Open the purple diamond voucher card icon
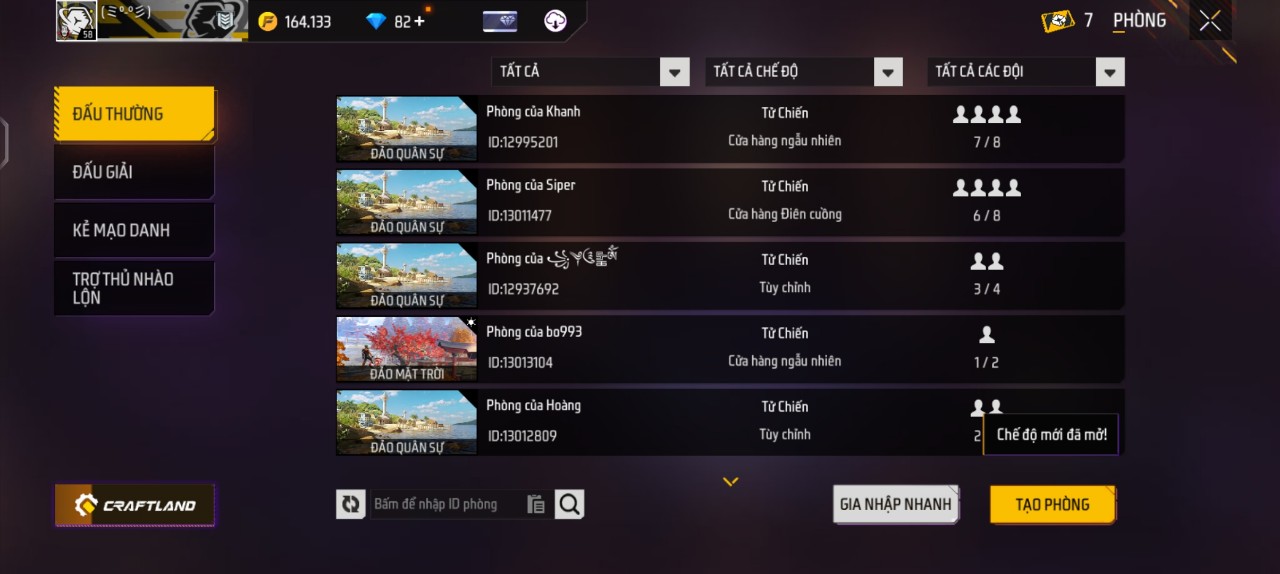Screen dimensions: 1280x574 [500, 21]
